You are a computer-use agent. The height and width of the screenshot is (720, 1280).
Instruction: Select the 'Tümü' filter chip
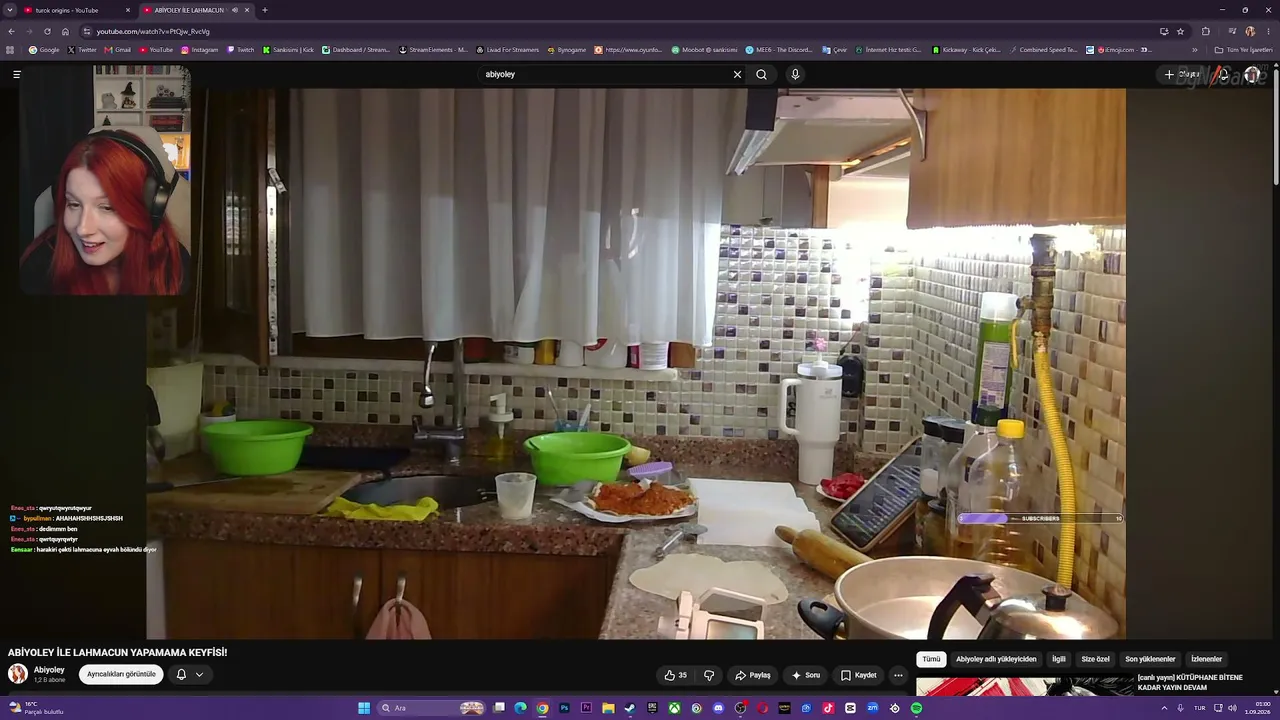coord(931,660)
